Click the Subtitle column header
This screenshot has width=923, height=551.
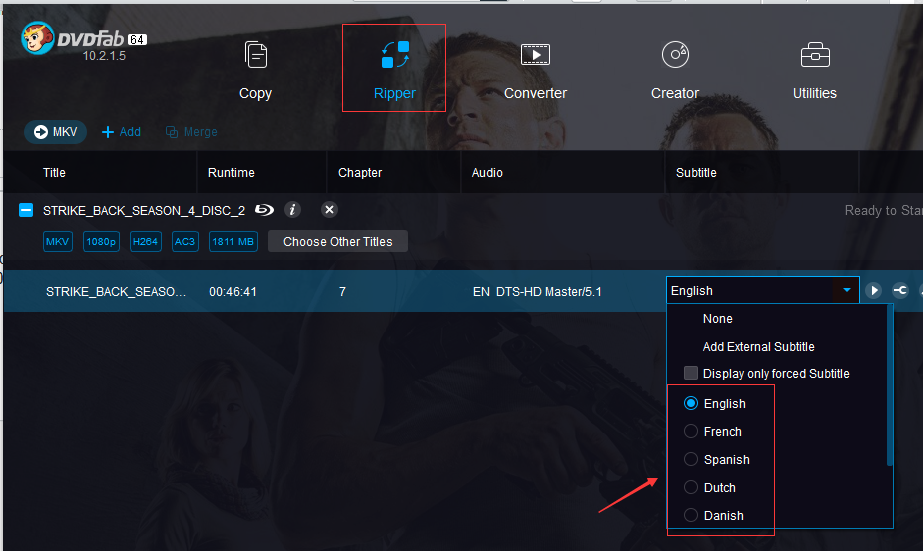[x=696, y=172]
